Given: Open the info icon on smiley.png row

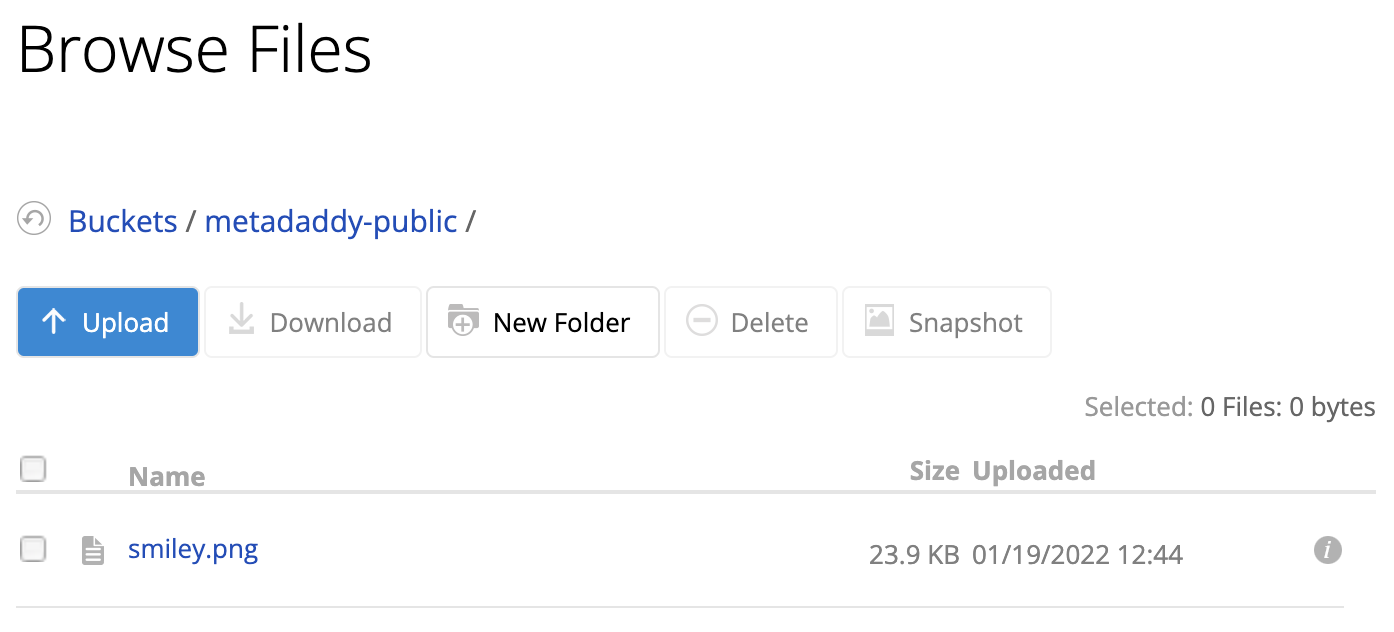Looking at the screenshot, I should pyautogui.click(x=1327, y=549).
